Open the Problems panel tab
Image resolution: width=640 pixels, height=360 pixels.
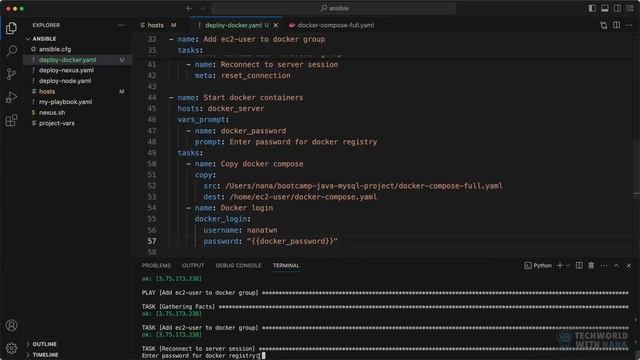point(156,266)
